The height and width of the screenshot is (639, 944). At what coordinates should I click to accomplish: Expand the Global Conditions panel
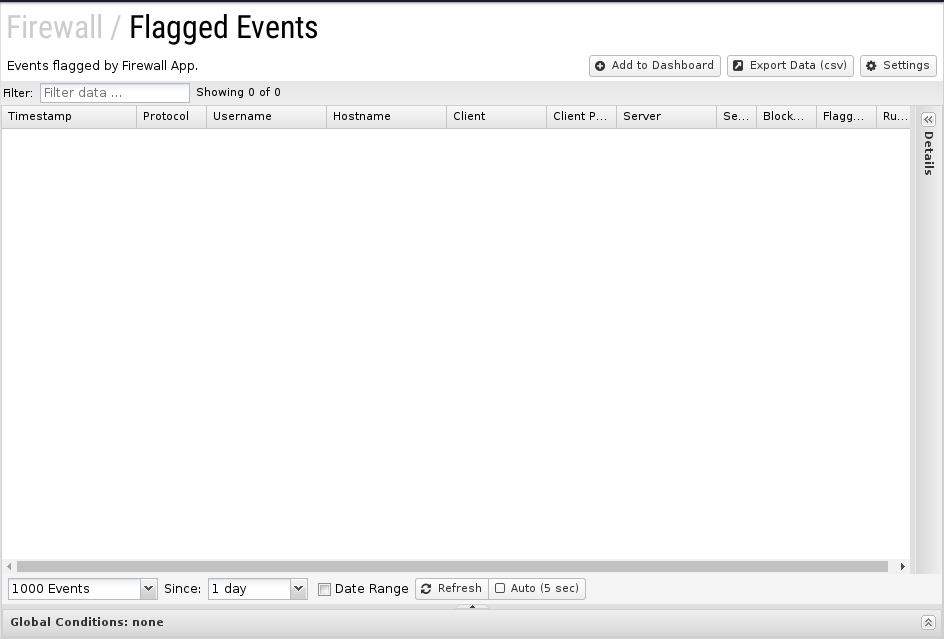928,622
